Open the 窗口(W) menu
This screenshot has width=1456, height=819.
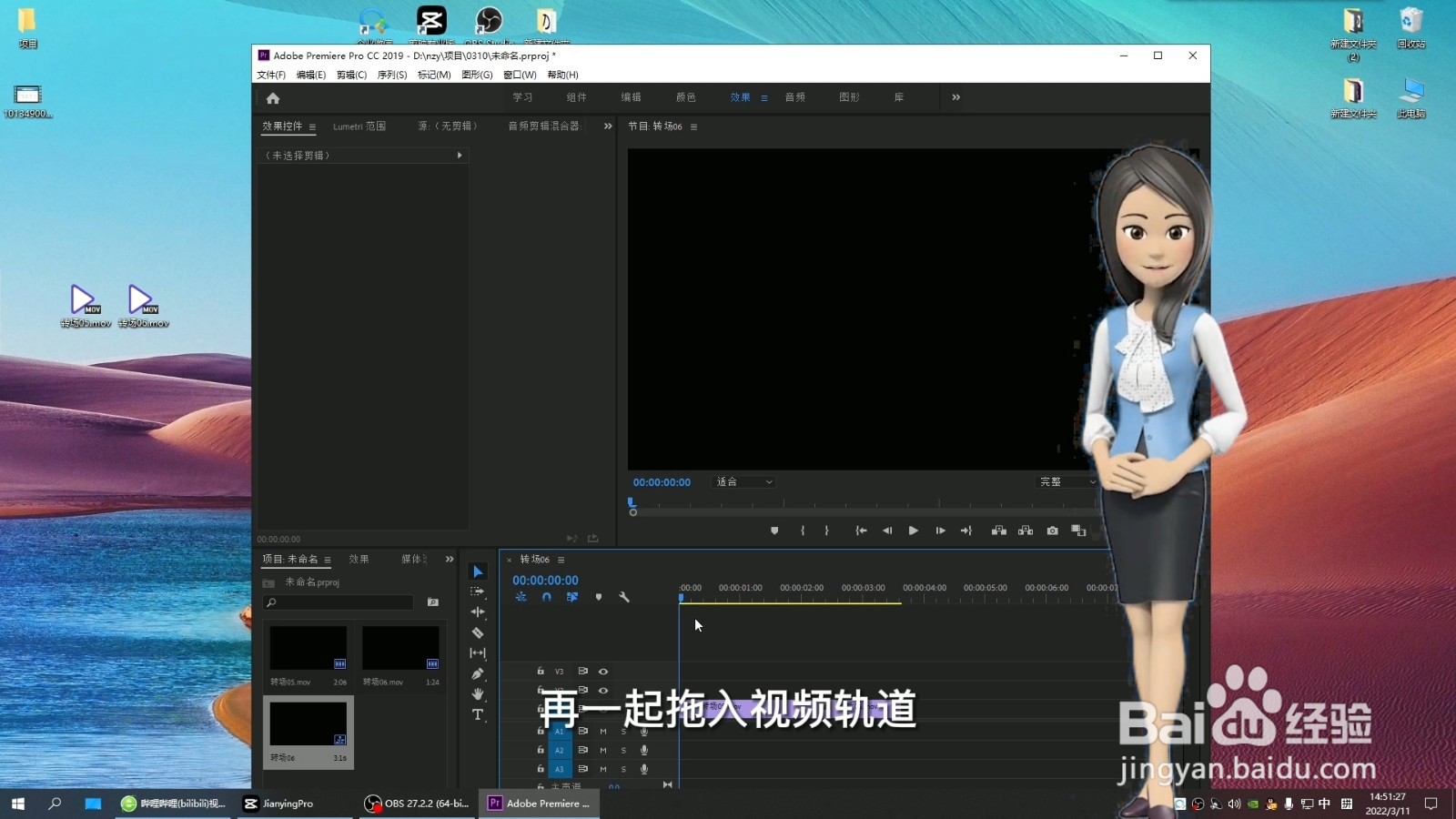tap(517, 75)
